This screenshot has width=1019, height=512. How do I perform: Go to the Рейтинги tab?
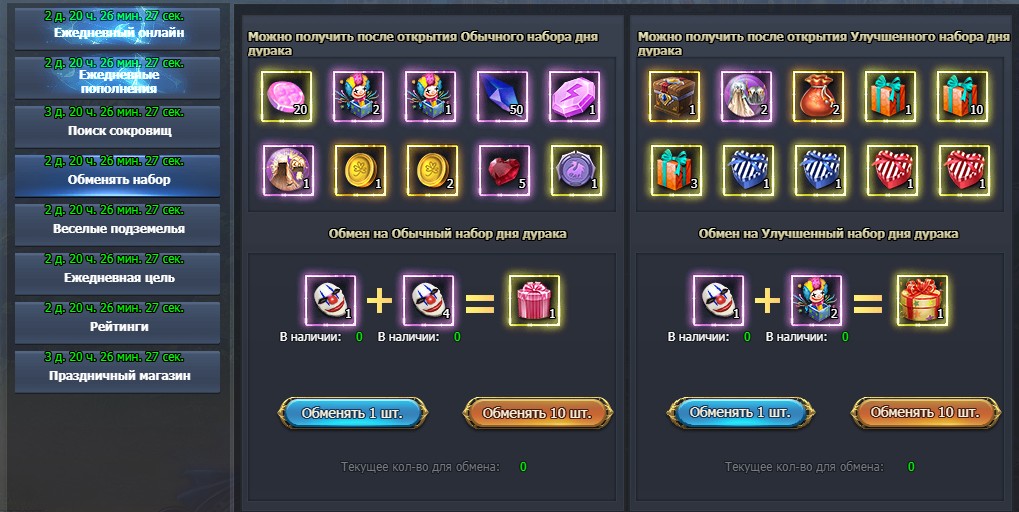click(x=118, y=322)
